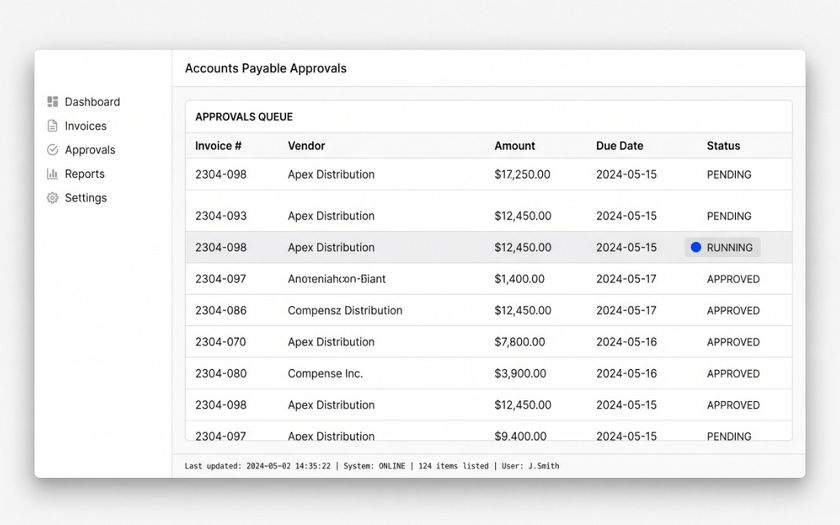Click the Invoices document icon
Screen dimensions: 840x525
[x=52, y=126]
